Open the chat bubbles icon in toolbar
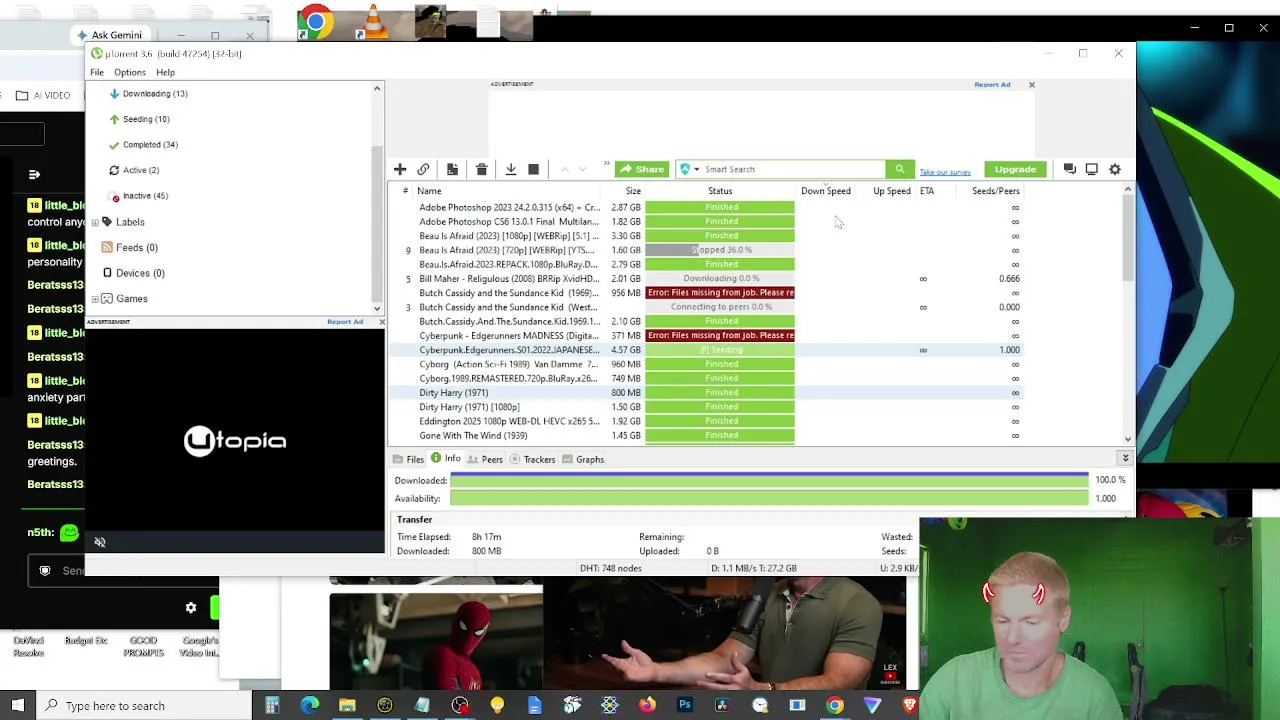The image size is (1280, 720). coord(1069,169)
